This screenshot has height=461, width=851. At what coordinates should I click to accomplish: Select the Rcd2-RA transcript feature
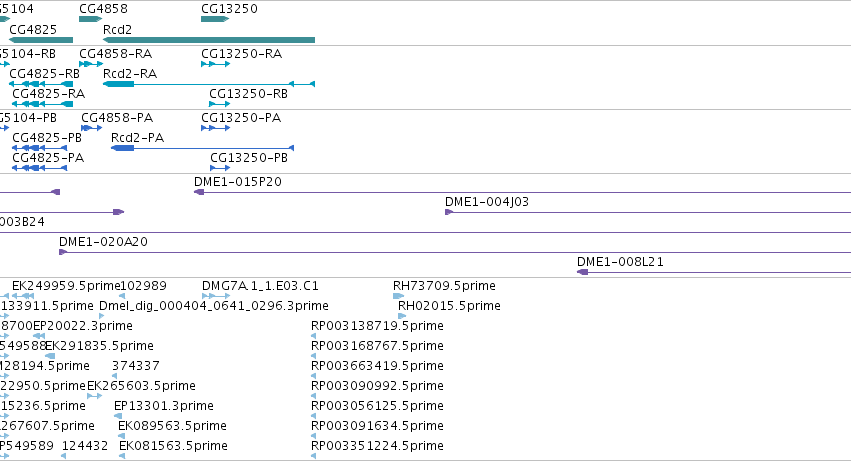click(x=209, y=84)
